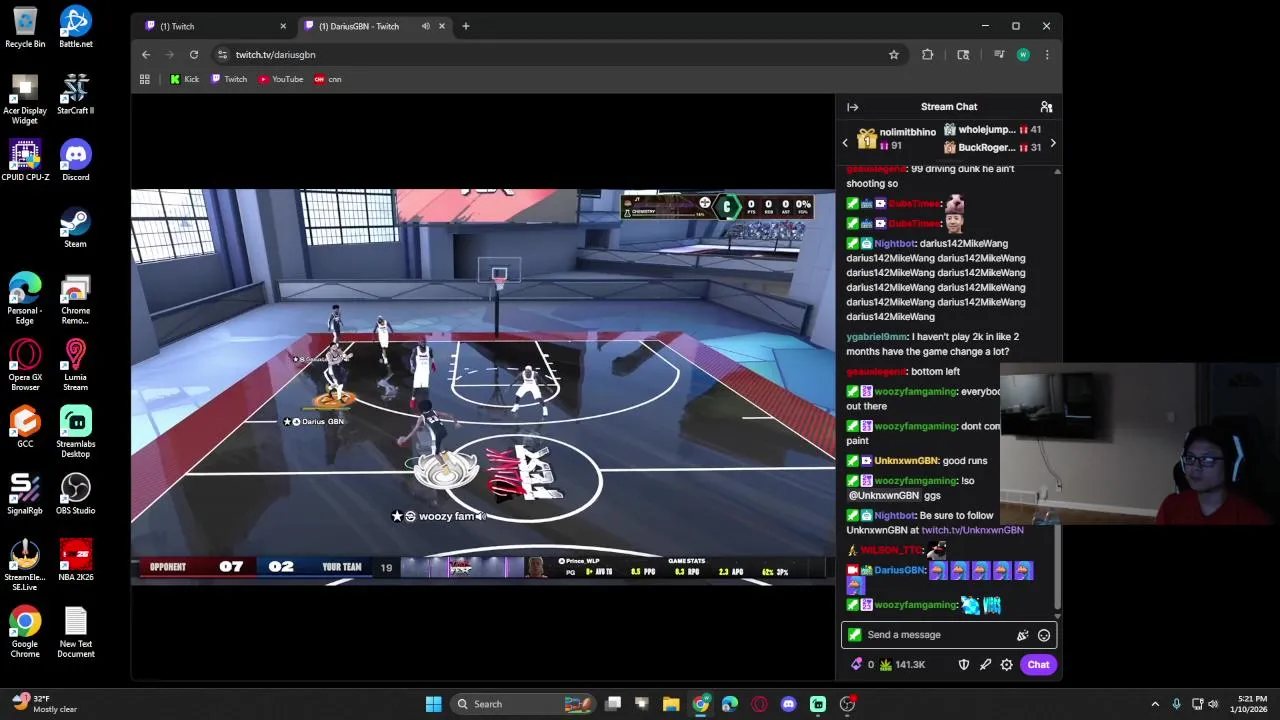View site information for twitch.tv

[222, 55]
